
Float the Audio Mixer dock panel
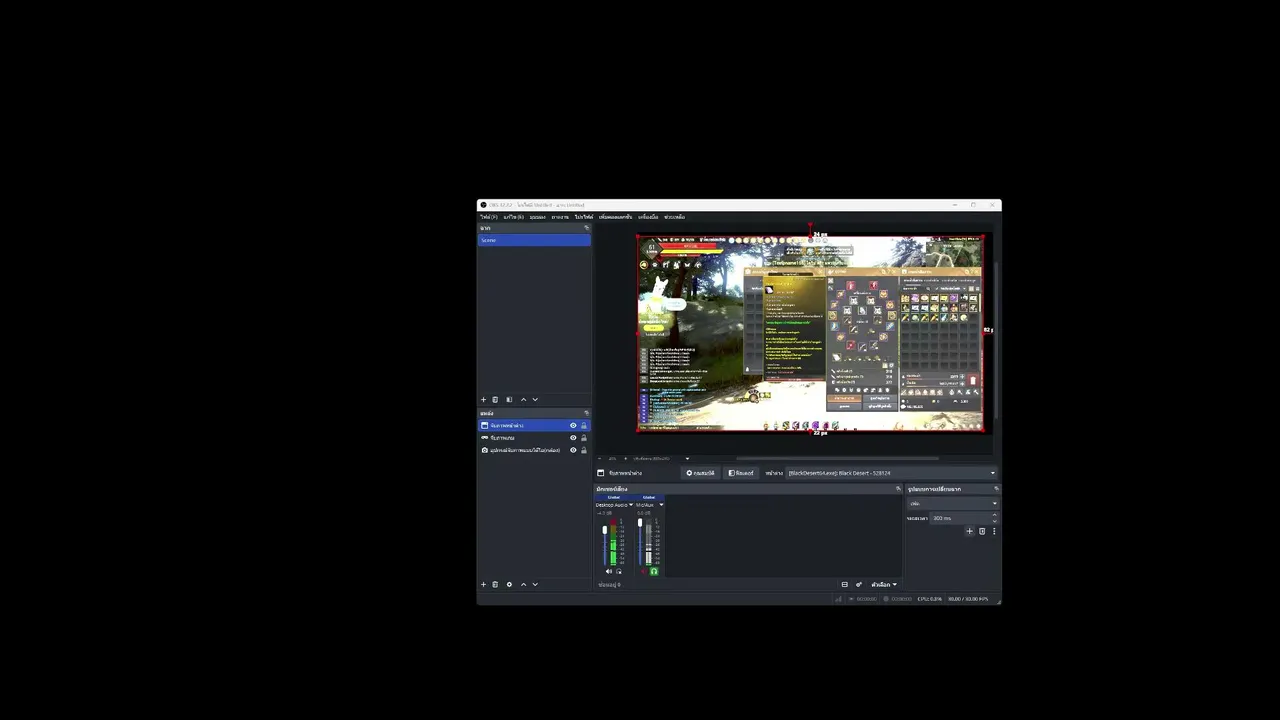click(x=898, y=489)
